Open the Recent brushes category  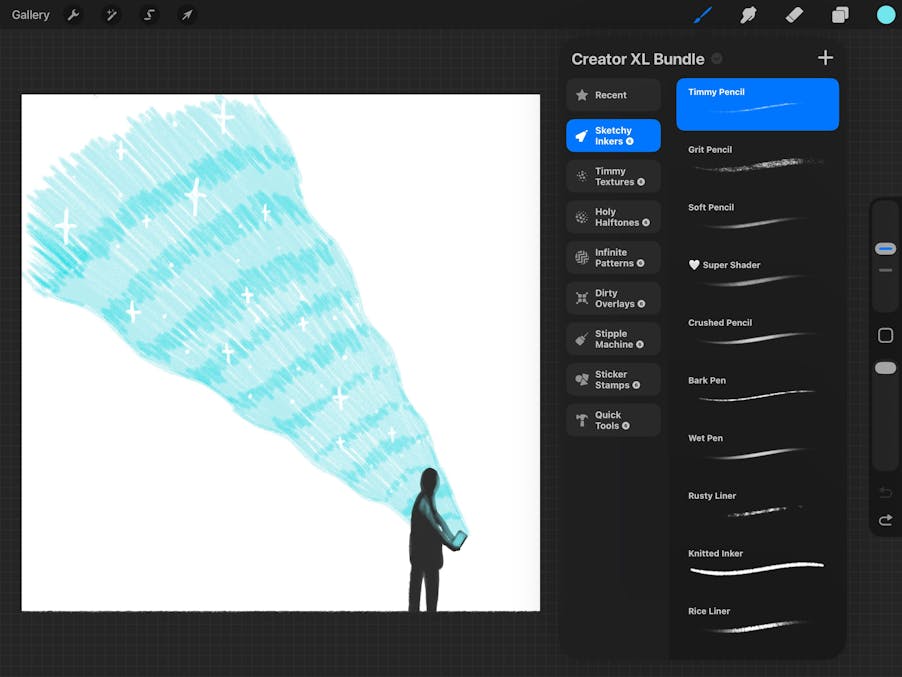(613, 95)
